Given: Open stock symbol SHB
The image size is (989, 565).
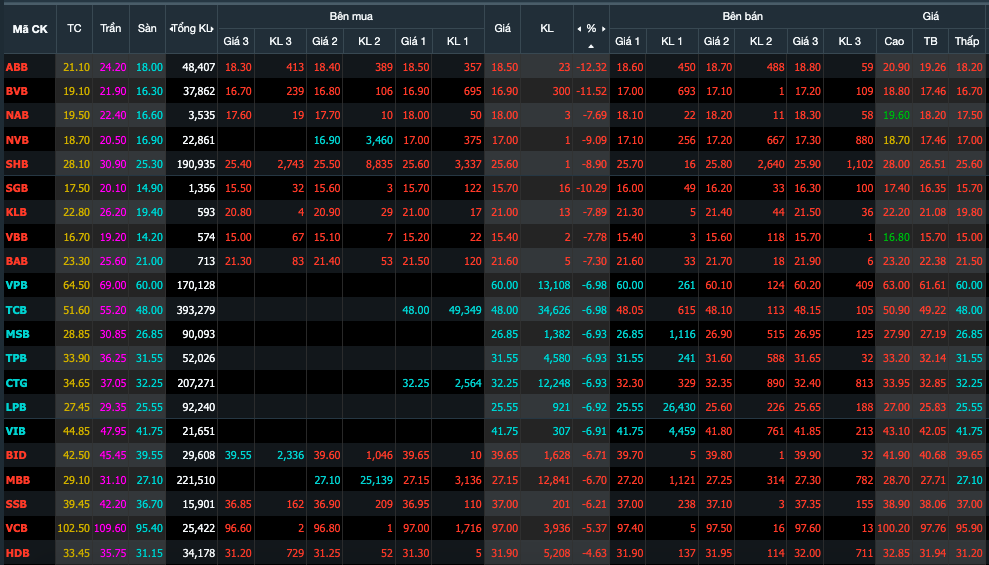Looking at the screenshot, I should click(x=17, y=164).
